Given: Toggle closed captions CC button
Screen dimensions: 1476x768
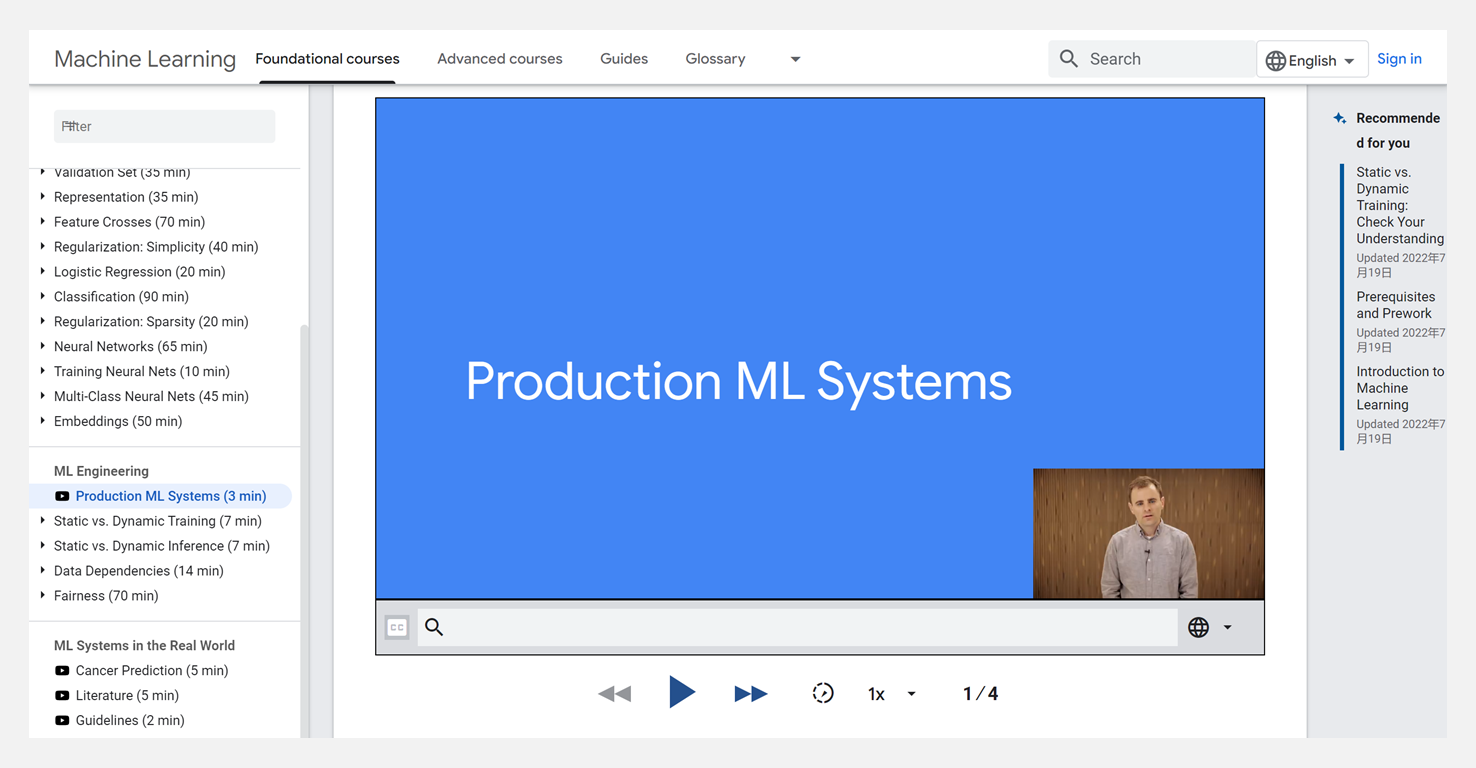Looking at the screenshot, I should (397, 627).
